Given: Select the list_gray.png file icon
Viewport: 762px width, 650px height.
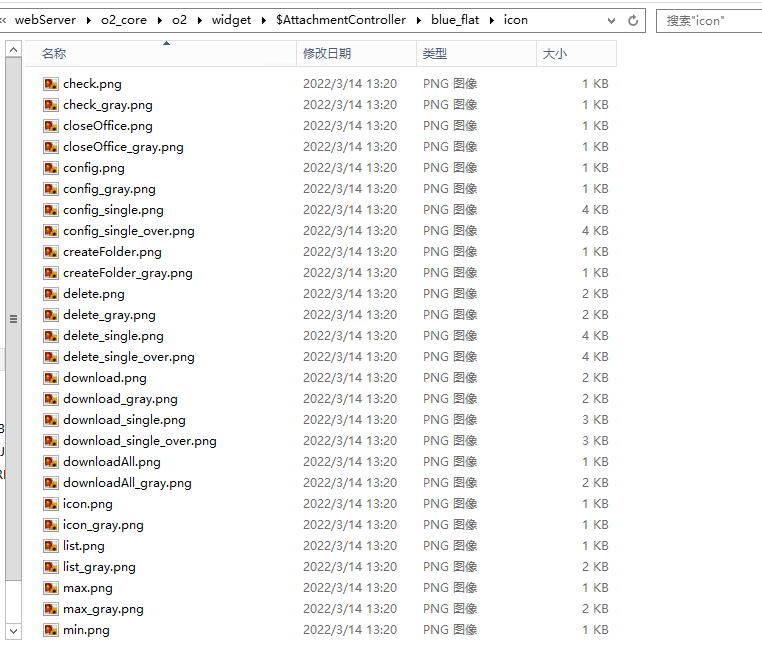Looking at the screenshot, I should (51, 567).
